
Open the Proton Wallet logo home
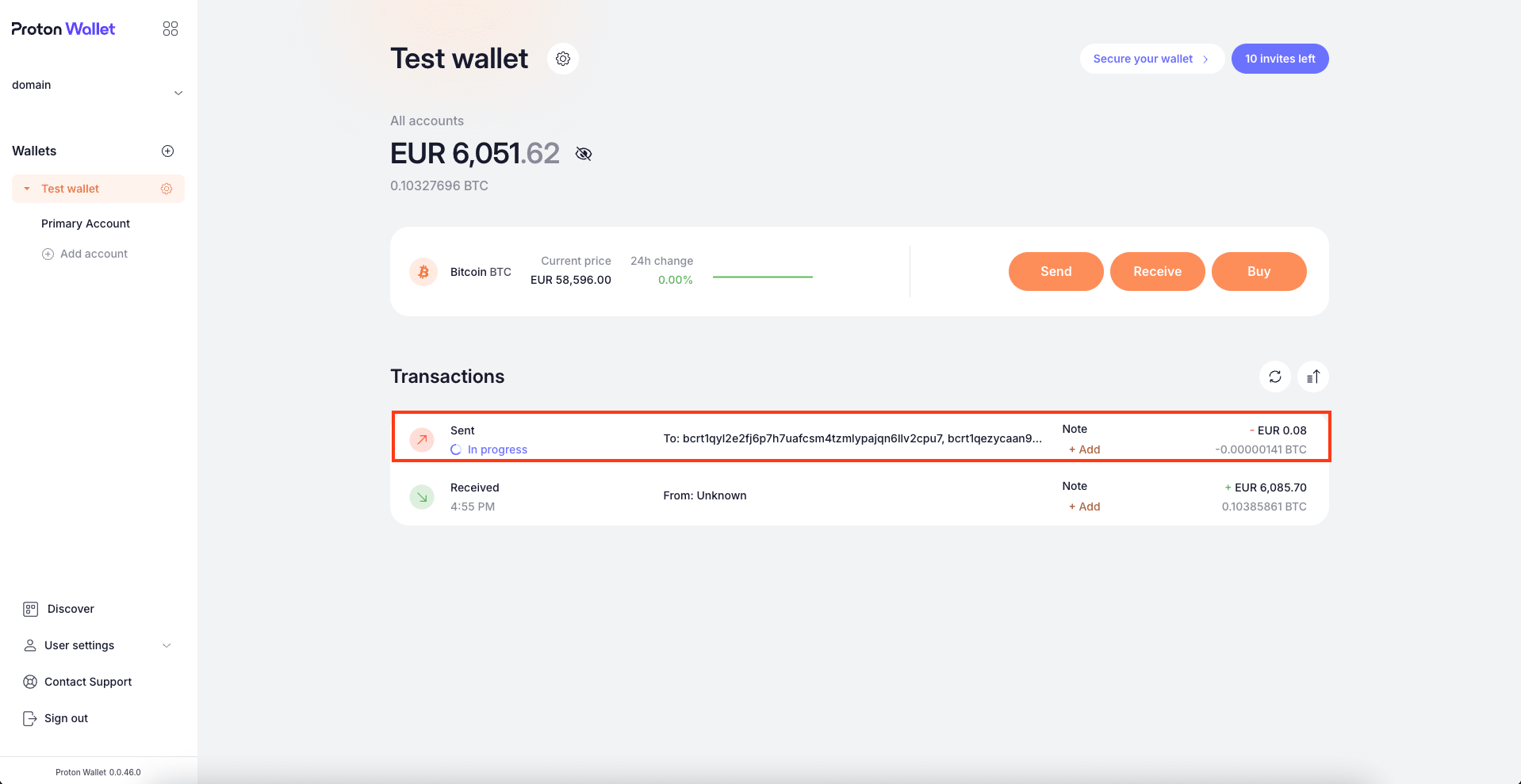[63, 29]
